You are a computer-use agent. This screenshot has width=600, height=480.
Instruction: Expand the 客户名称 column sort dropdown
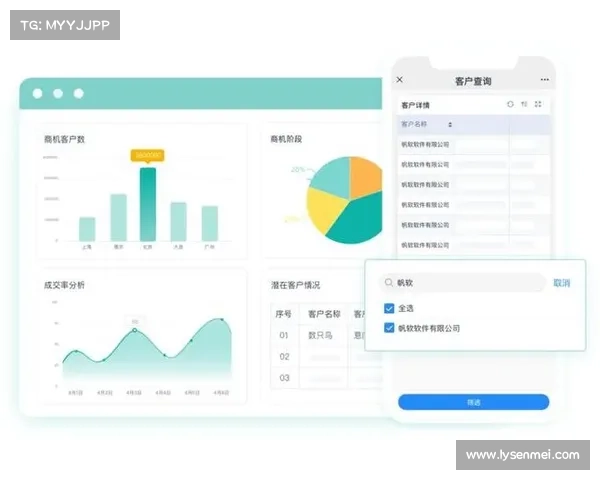[450, 125]
